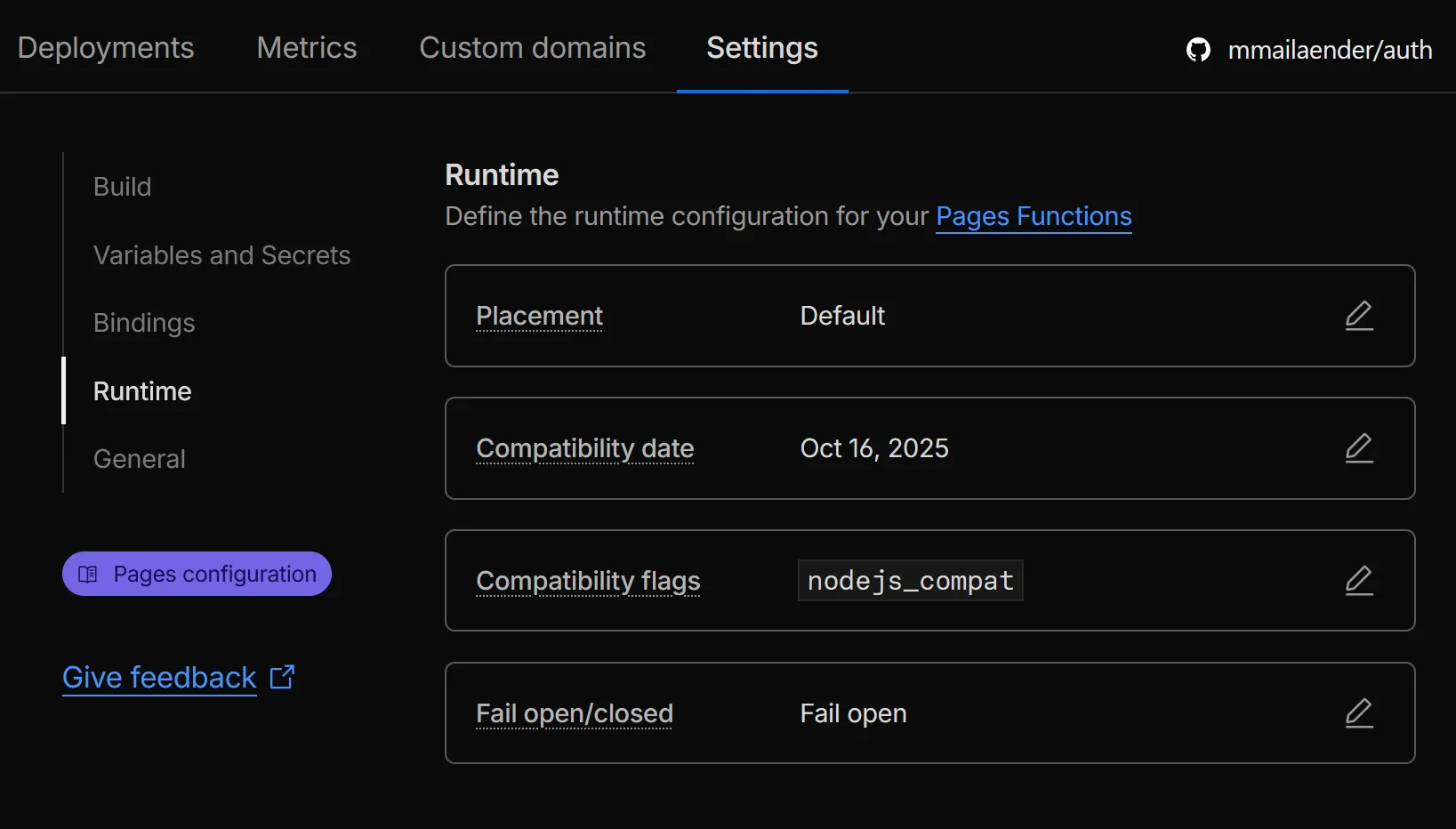Image resolution: width=1456 pixels, height=829 pixels.
Task: Click the external link icon next to Give feedback
Action: tap(283, 677)
